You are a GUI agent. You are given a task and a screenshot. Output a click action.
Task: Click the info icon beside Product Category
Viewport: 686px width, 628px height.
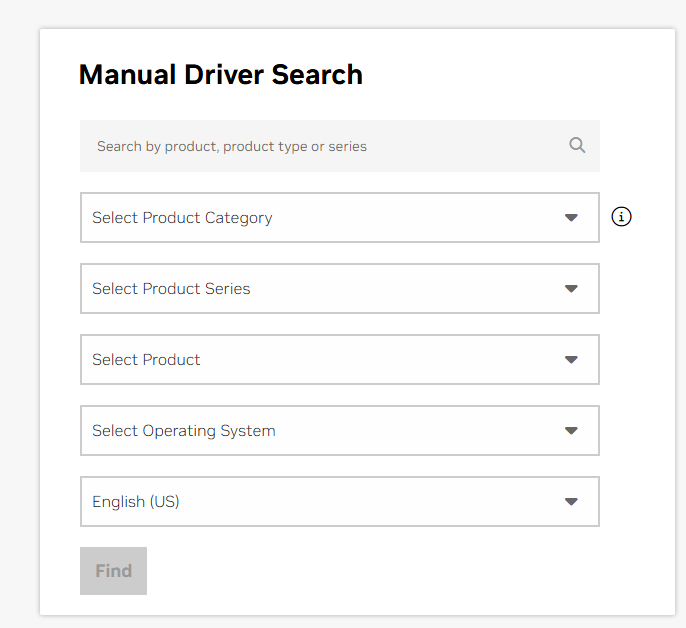point(621,217)
